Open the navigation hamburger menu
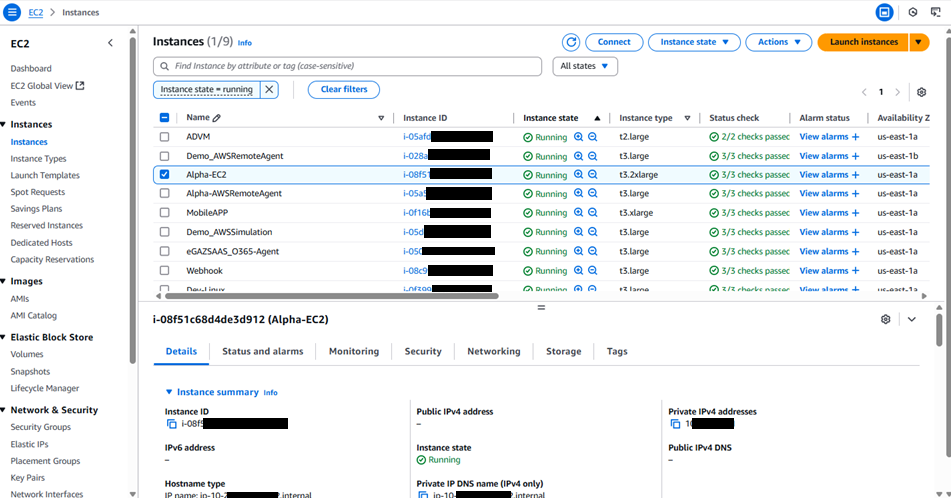Viewport: 951px width, 498px height. [13, 12]
